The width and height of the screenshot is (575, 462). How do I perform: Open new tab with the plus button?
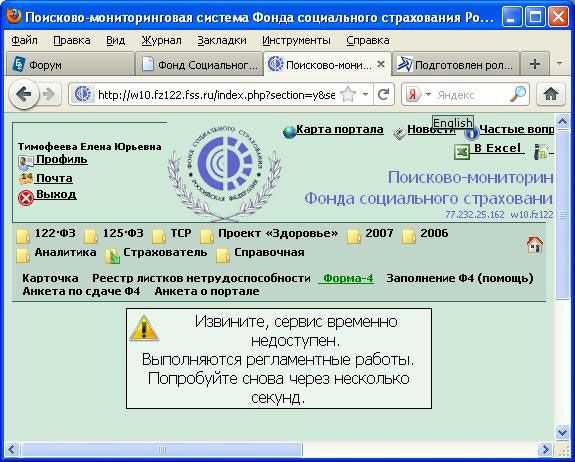[535, 64]
